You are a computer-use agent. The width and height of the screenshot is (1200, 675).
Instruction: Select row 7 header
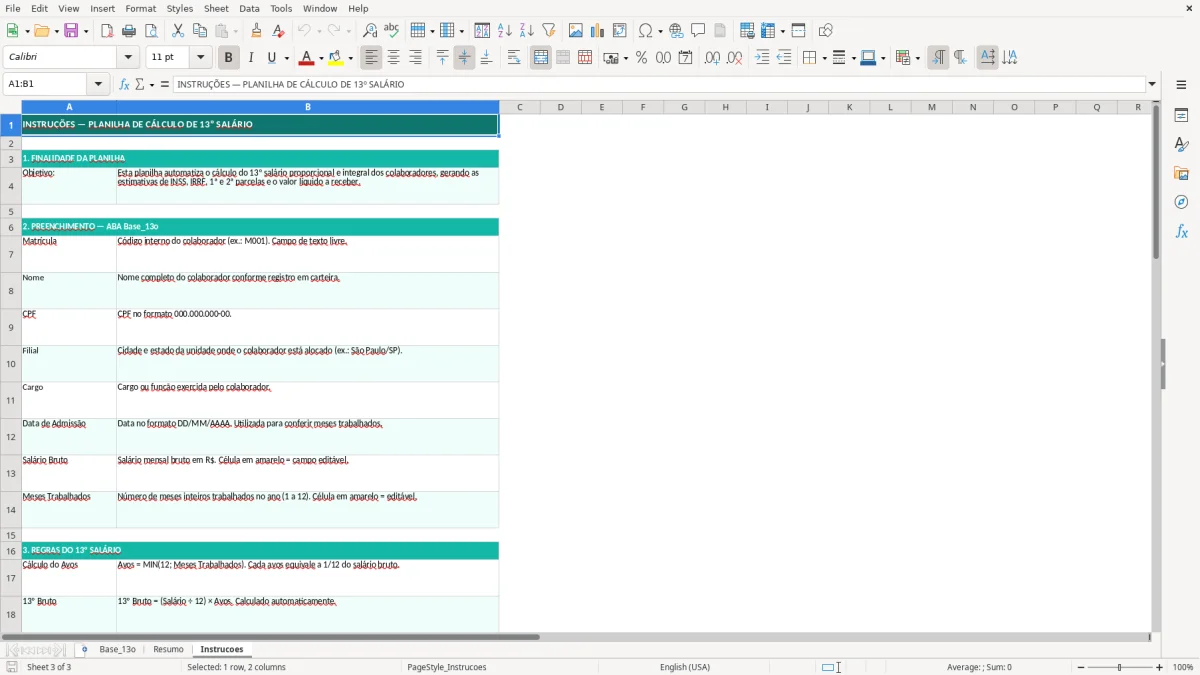click(11, 254)
